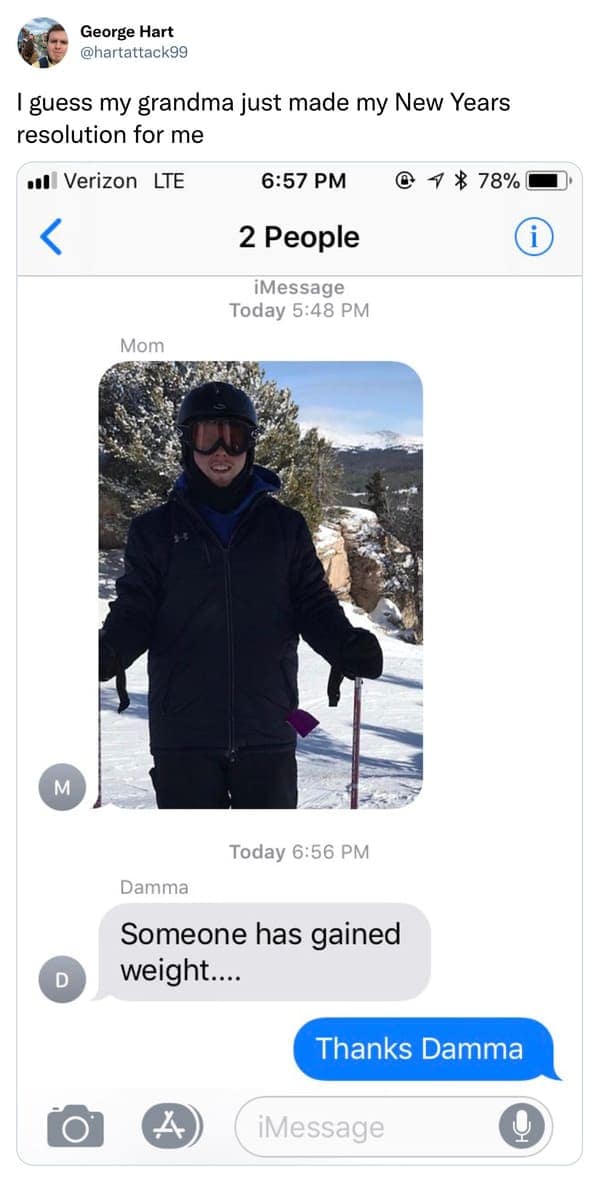599x1182 pixels.
Task: Select the 'Thanks Damma' message bubble
Action: [x=423, y=1049]
